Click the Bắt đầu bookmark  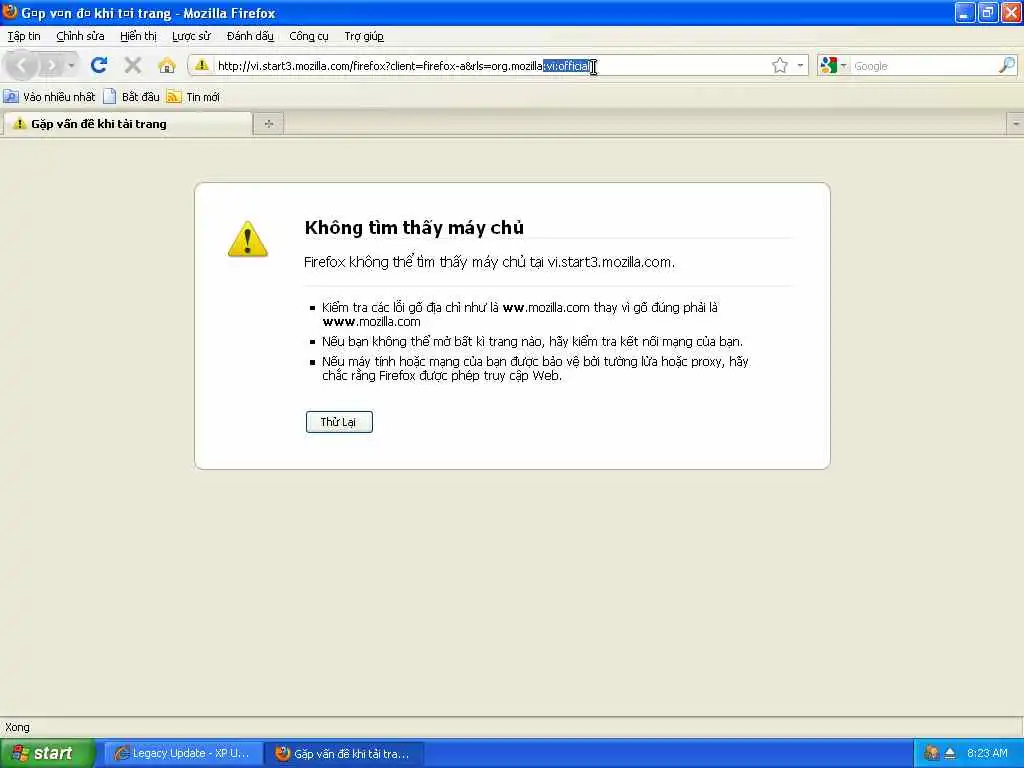[131, 97]
